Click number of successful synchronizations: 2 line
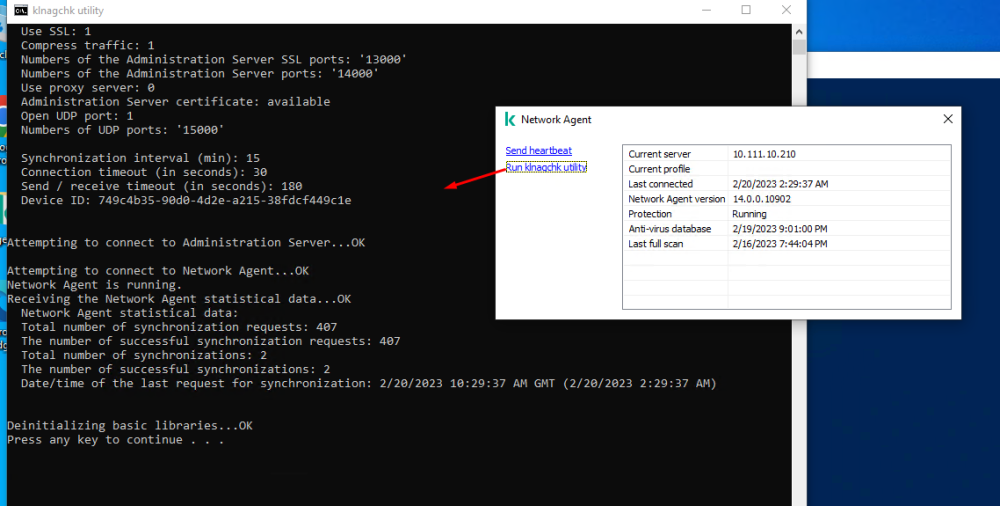The width and height of the screenshot is (1000, 506). pos(175,369)
